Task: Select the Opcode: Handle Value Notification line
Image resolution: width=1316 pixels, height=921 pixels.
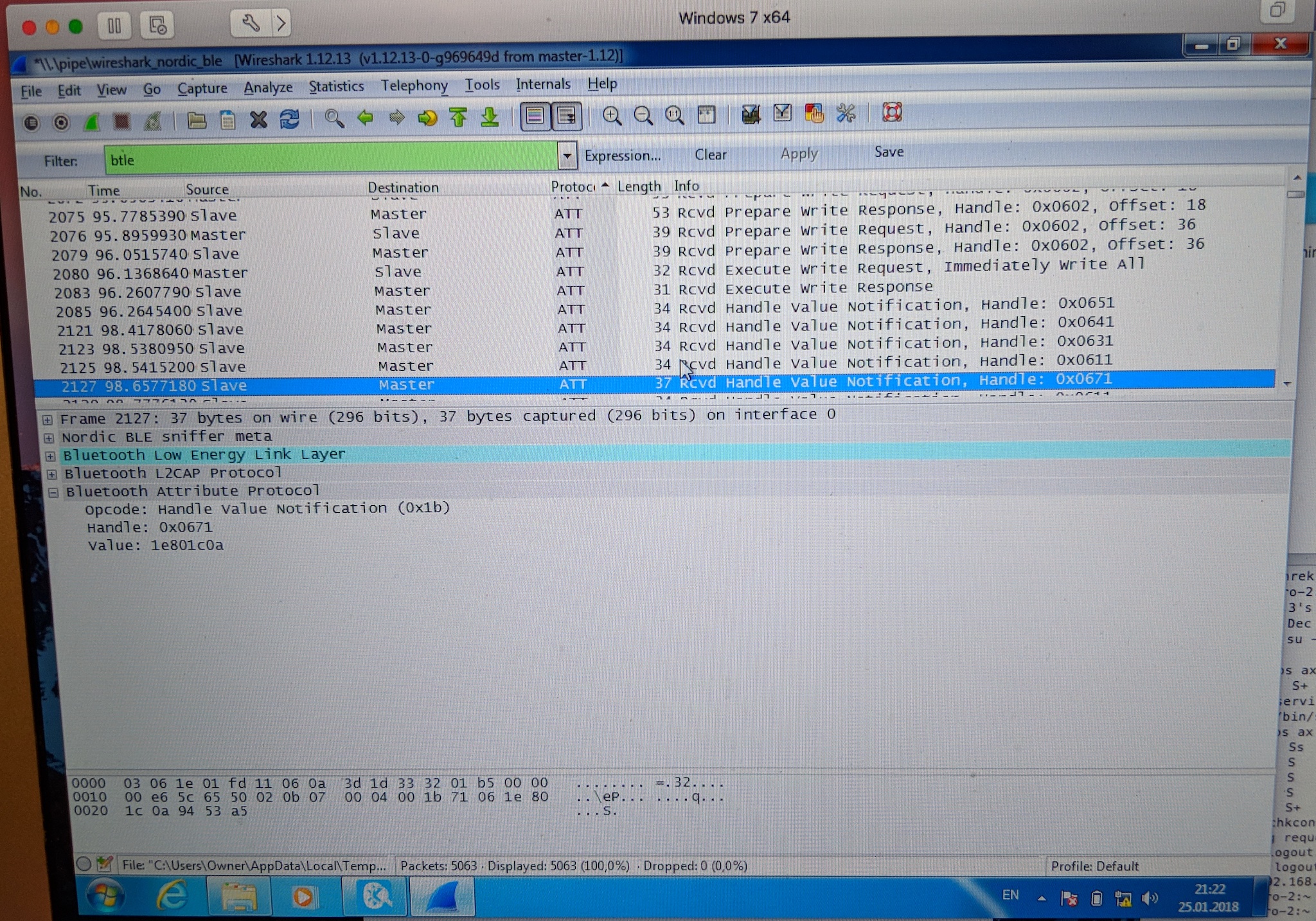Action: point(267,508)
